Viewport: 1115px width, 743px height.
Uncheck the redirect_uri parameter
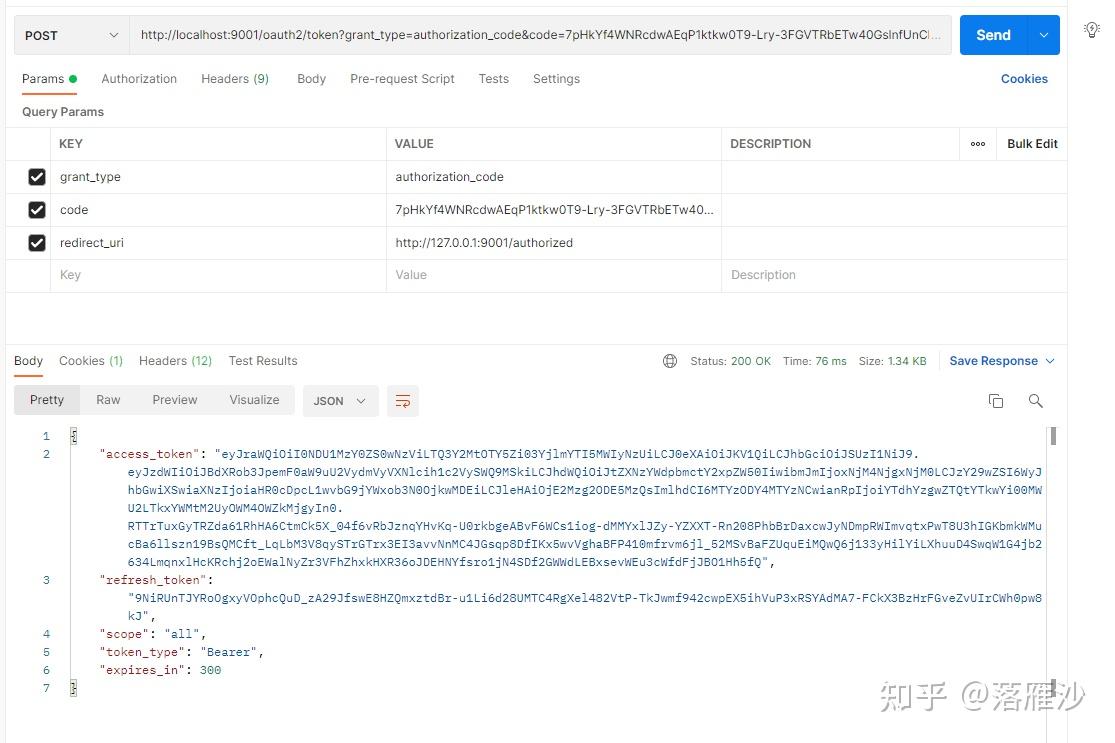point(37,243)
